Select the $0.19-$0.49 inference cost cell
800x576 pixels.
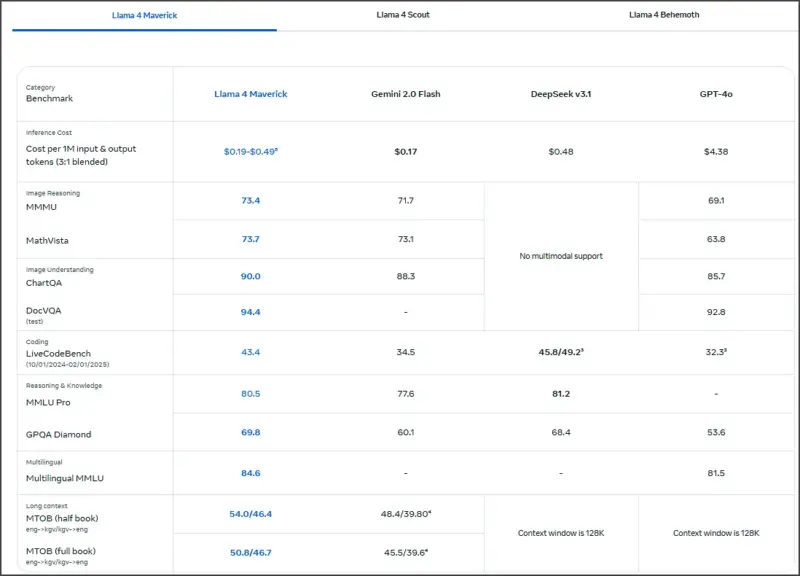251,152
